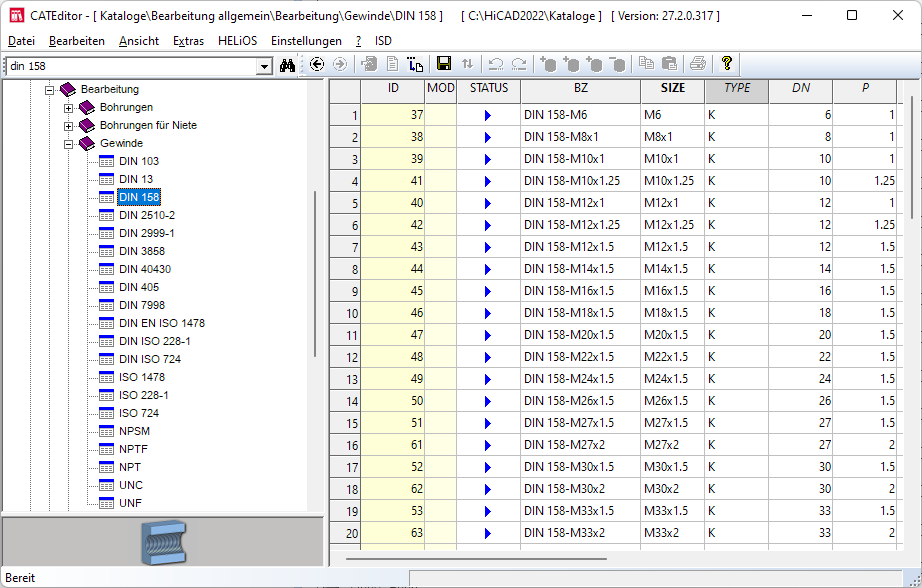Click the printer icon in toolbar
This screenshot has width=922, height=588.
(697, 64)
